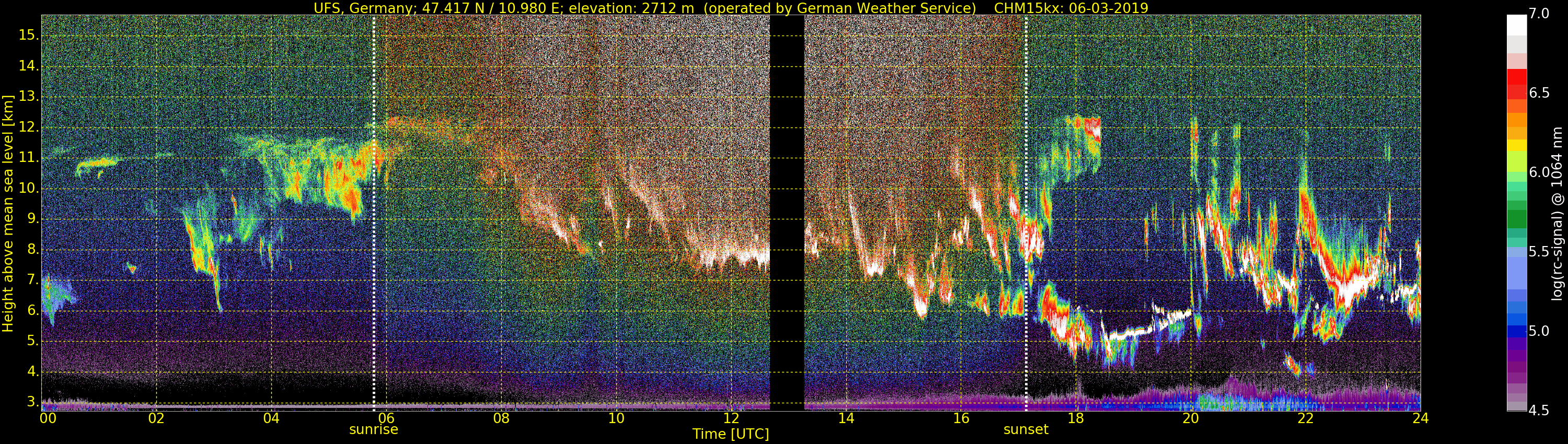Click the '08' time axis tick label
The width and height of the screenshot is (1568, 444).
click(501, 418)
